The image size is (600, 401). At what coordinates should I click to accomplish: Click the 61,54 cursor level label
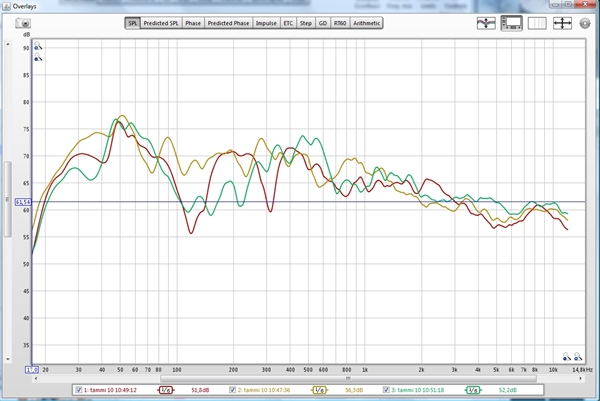coord(23,202)
